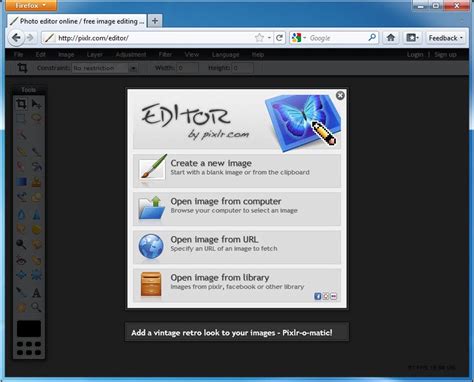Open a new browser tab
The width and height of the screenshot is (474, 382).
(x=155, y=21)
